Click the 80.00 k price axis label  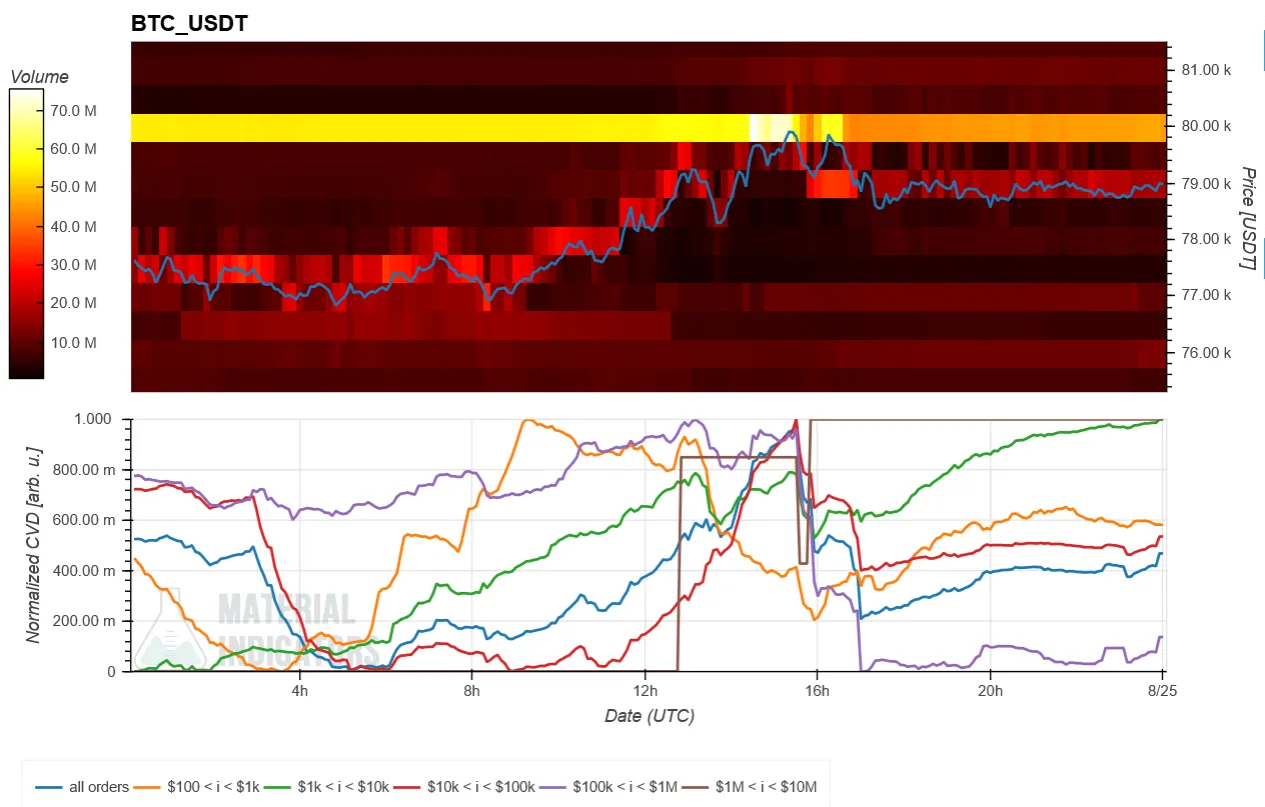coord(1206,126)
